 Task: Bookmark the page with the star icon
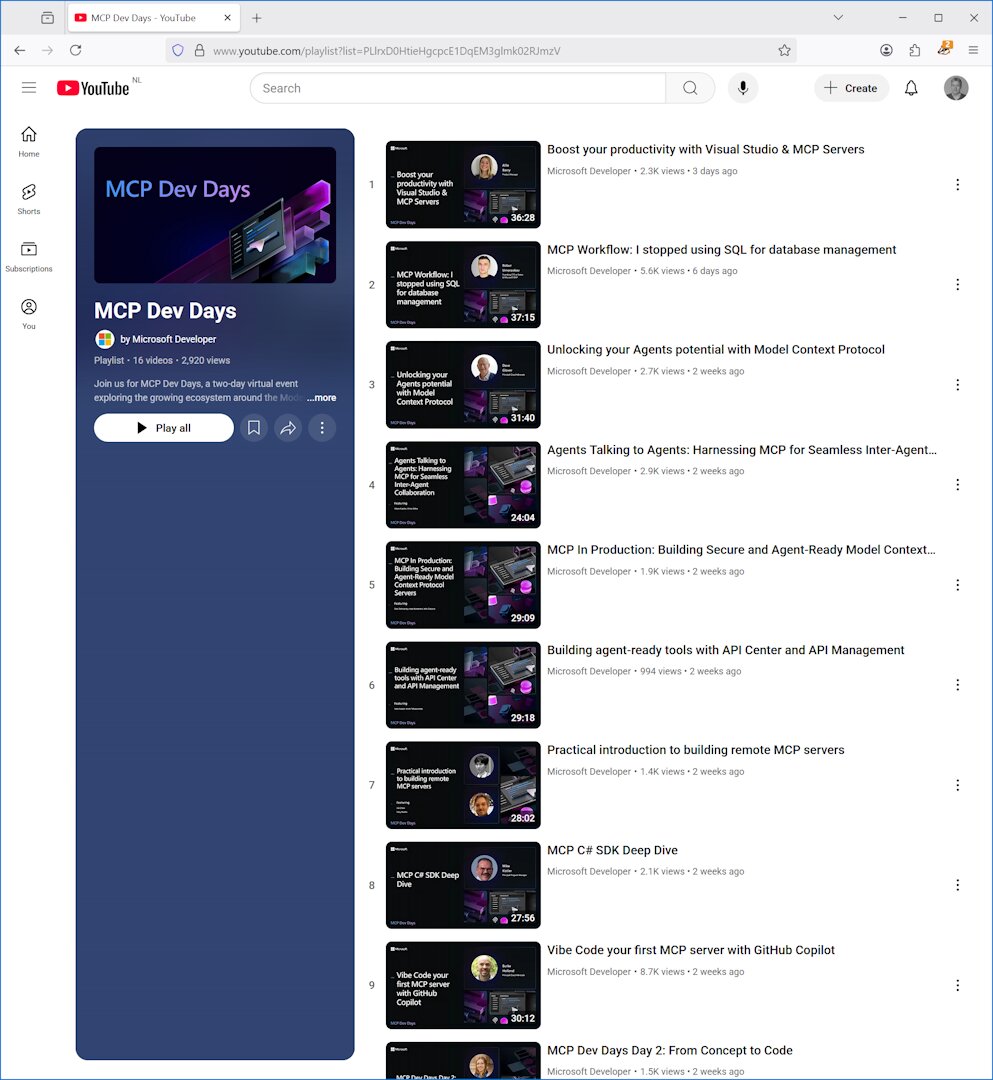(x=785, y=50)
